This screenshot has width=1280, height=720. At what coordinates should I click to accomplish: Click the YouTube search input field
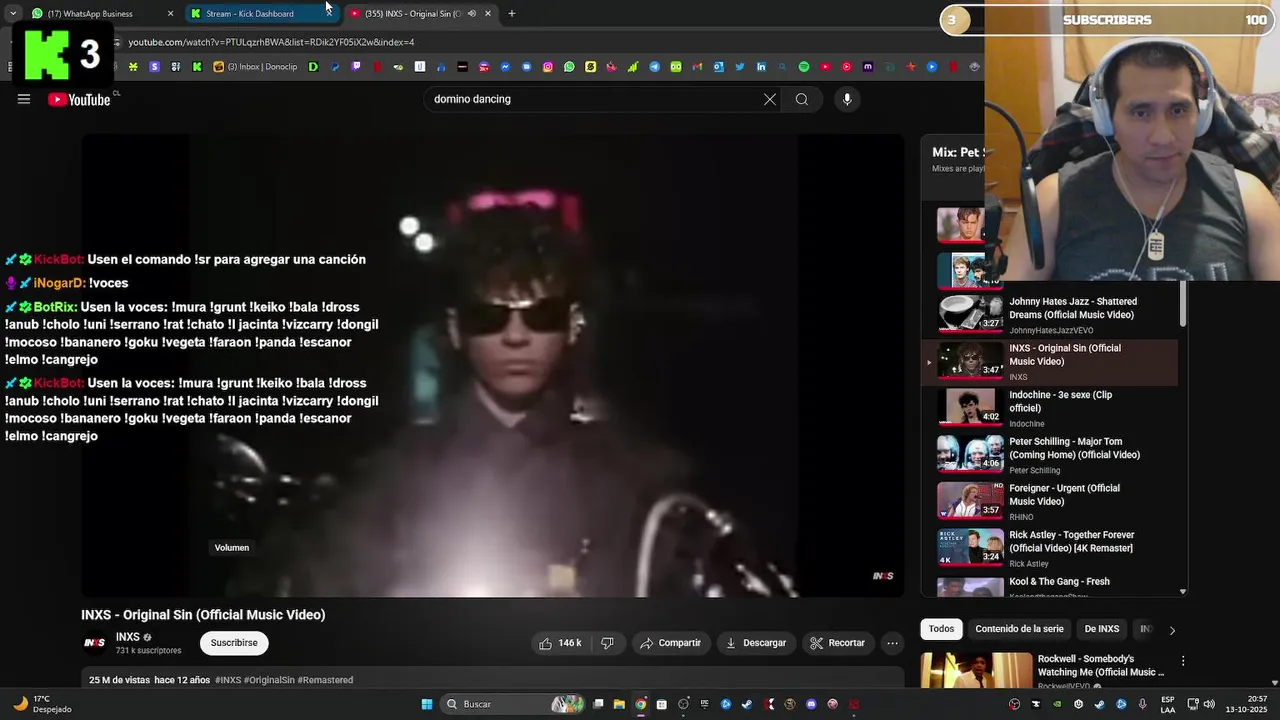[x=593, y=99]
